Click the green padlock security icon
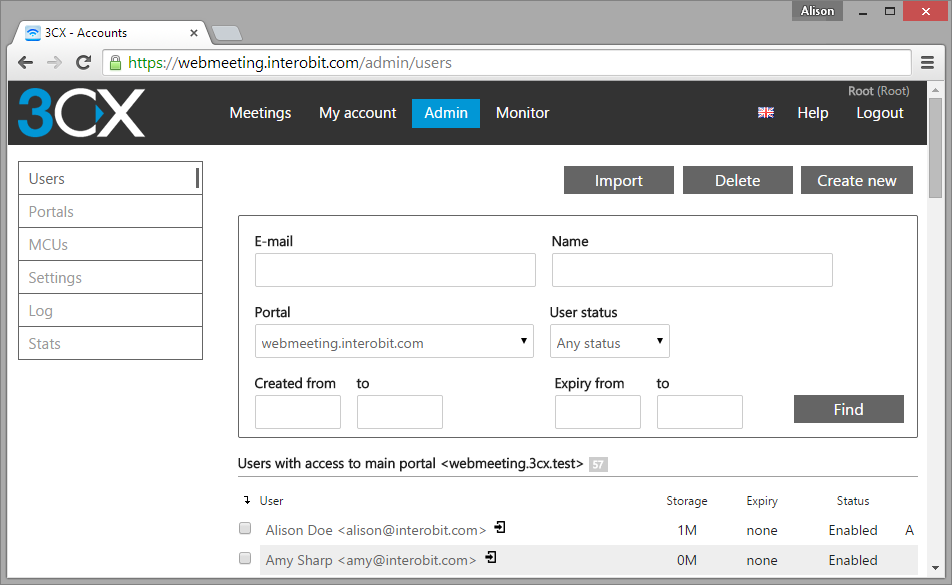 pos(115,63)
